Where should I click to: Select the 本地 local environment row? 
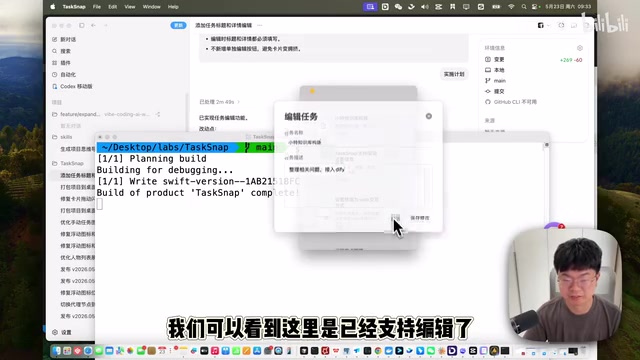point(495,70)
